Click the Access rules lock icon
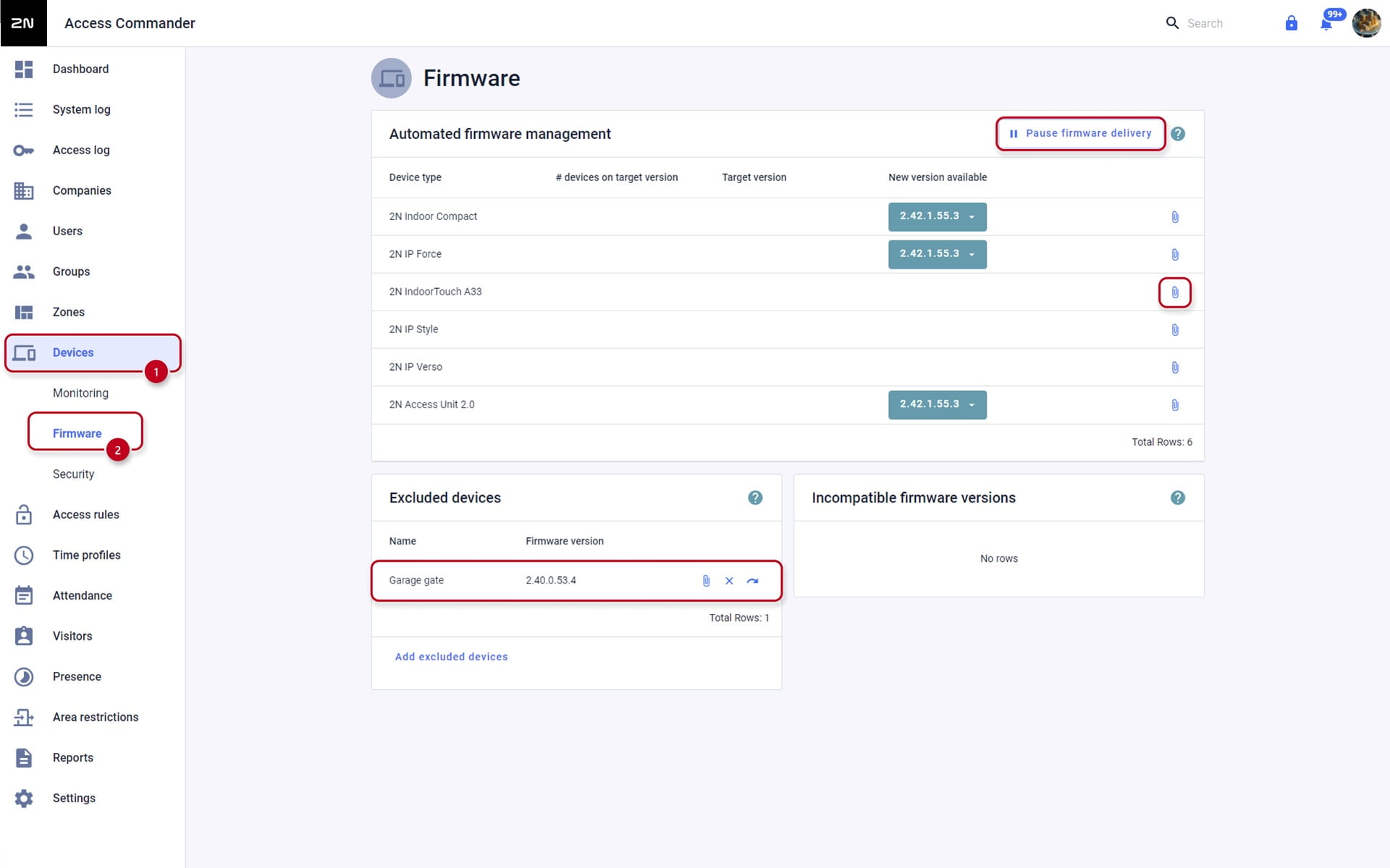Image resolution: width=1390 pixels, height=868 pixels. click(x=23, y=515)
